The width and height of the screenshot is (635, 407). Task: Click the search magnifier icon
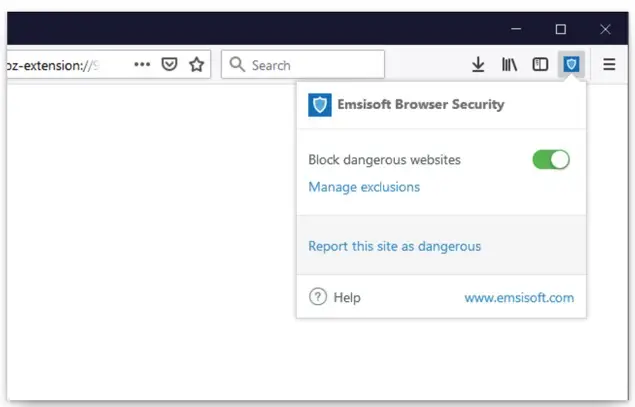(237, 64)
